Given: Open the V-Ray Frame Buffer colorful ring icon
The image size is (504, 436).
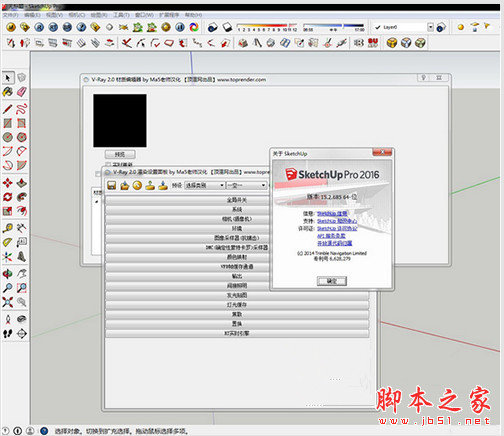Looking at the screenshot, I should 194,27.
